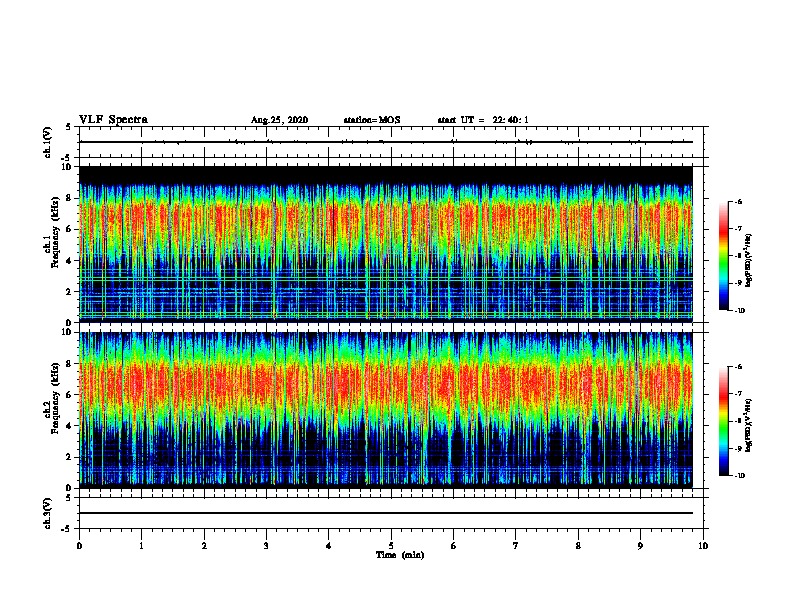
Task: Click the 'station=MOS' label
Action: 372,120
